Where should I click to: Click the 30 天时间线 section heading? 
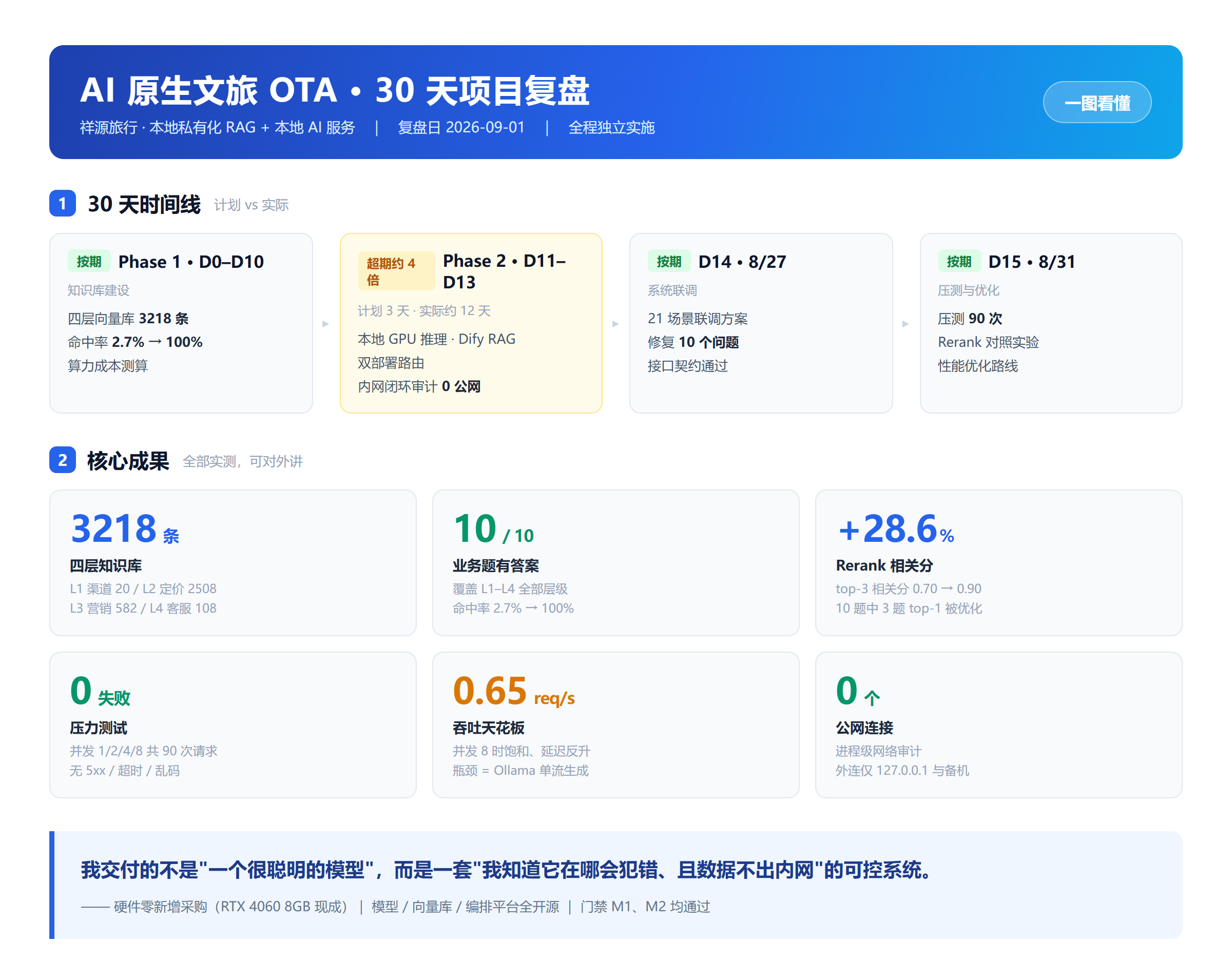click(144, 204)
